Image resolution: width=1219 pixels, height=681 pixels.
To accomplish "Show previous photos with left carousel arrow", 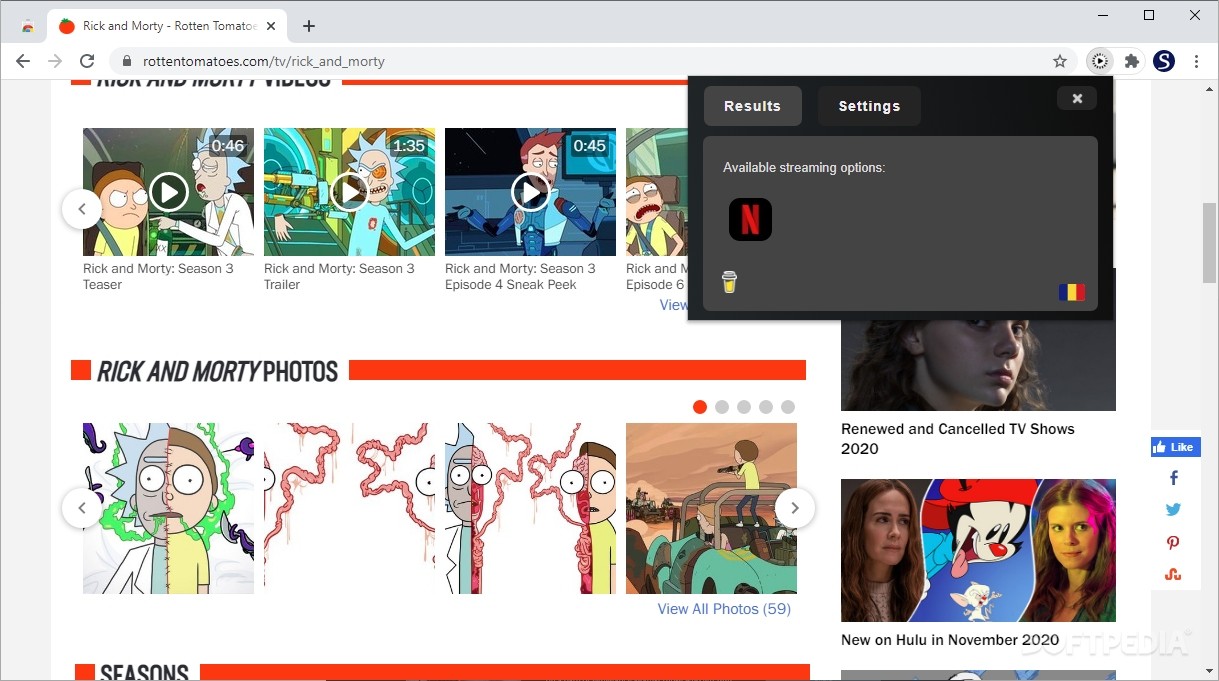I will click(81, 508).
